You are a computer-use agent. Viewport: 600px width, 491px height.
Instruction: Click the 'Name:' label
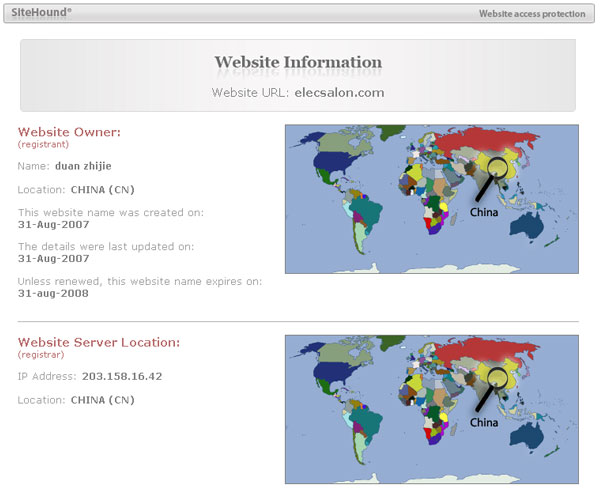pyautogui.click(x=34, y=166)
